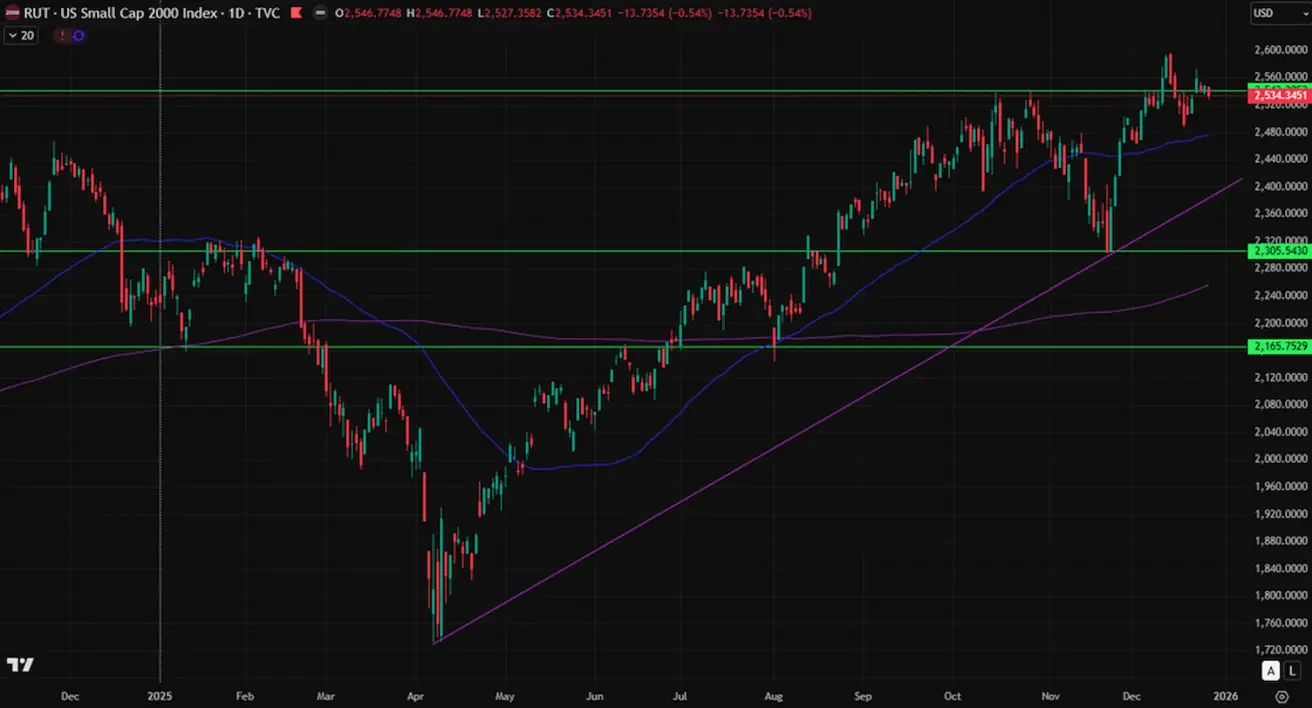Select the 2,305.5430 green price level label
The height and width of the screenshot is (708, 1312).
point(1278,251)
